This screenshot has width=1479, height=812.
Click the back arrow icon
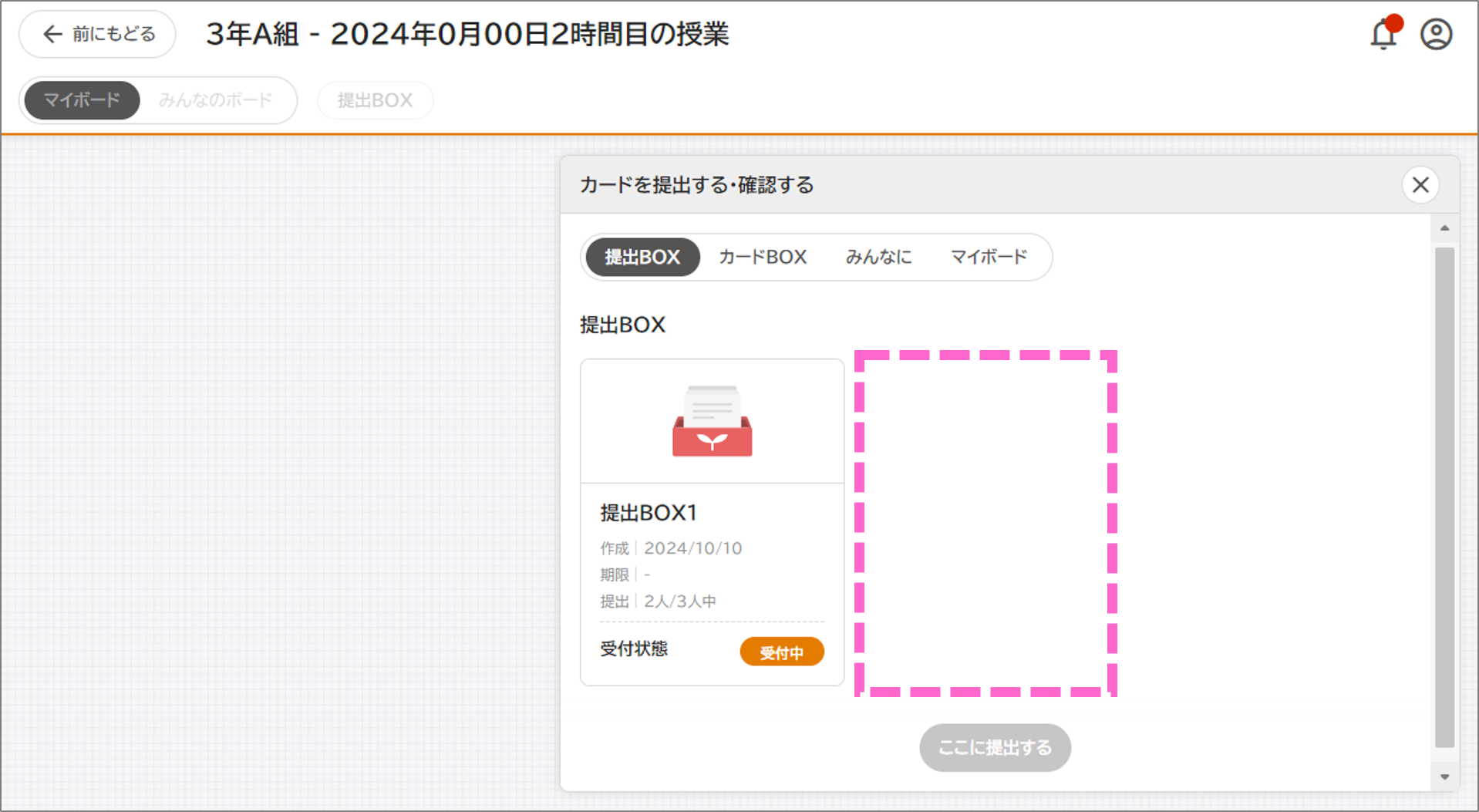coord(52,34)
